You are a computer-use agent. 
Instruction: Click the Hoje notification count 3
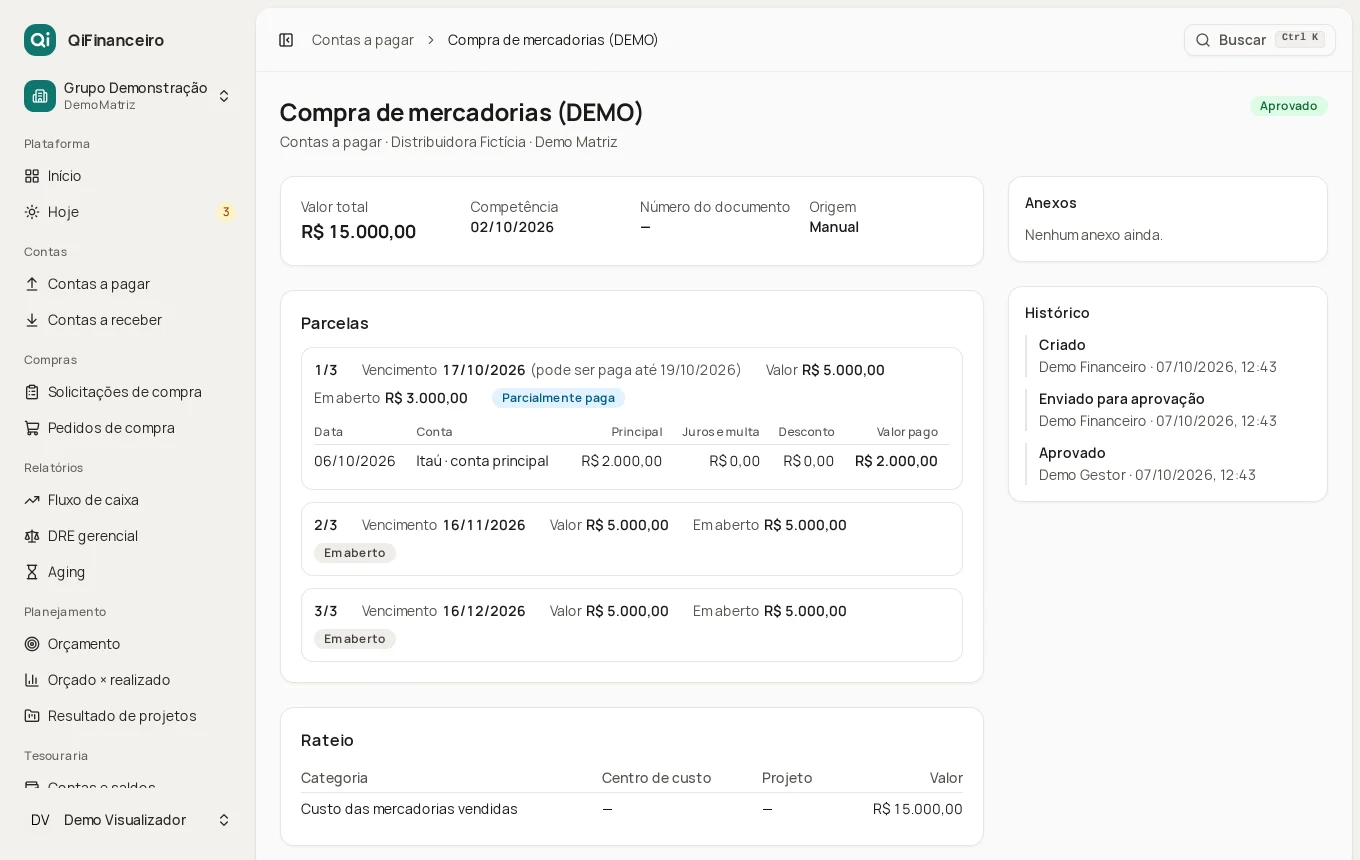(226, 212)
